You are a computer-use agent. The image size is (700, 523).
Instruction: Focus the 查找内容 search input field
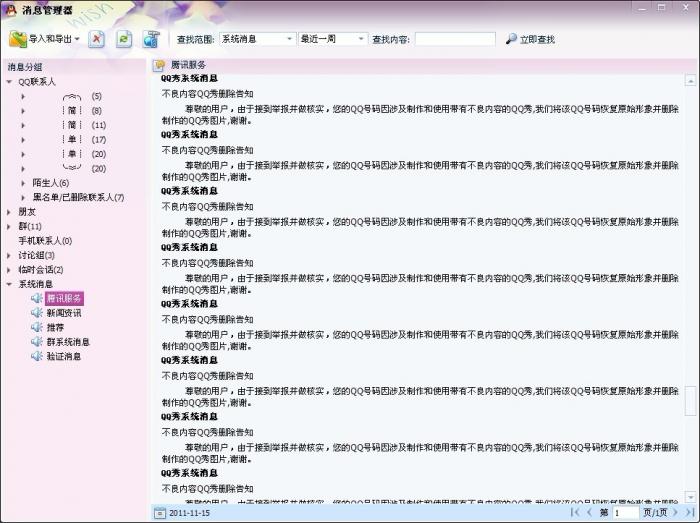tap(455, 39)
